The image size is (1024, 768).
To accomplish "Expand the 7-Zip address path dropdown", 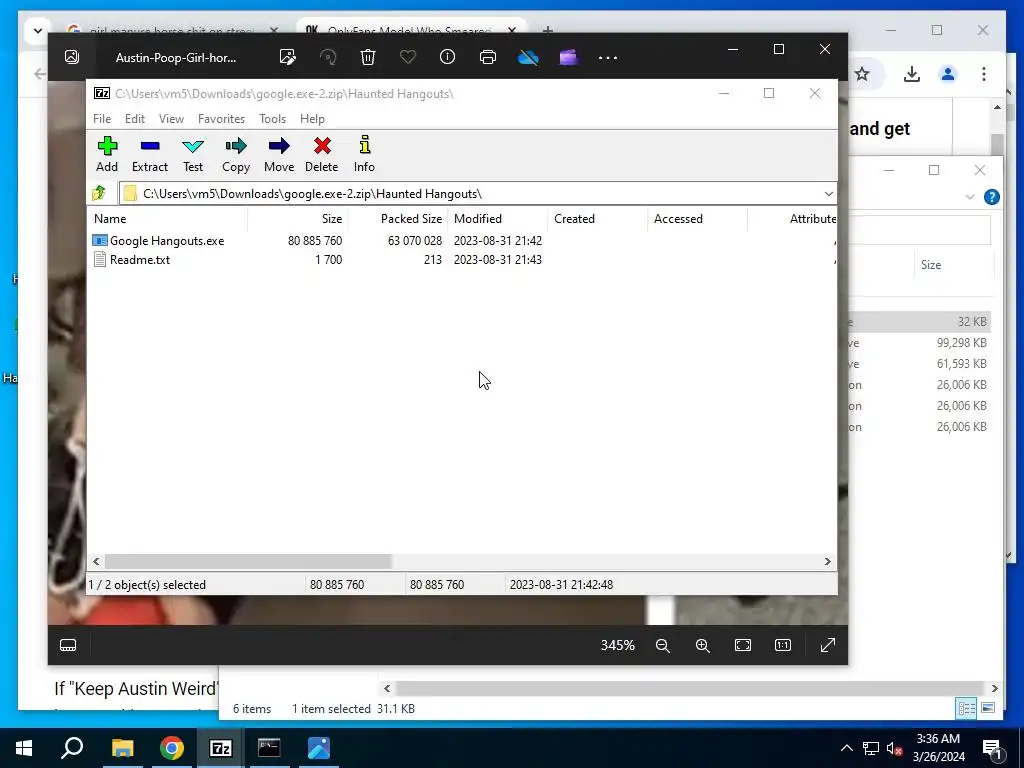I will point(828,194).
